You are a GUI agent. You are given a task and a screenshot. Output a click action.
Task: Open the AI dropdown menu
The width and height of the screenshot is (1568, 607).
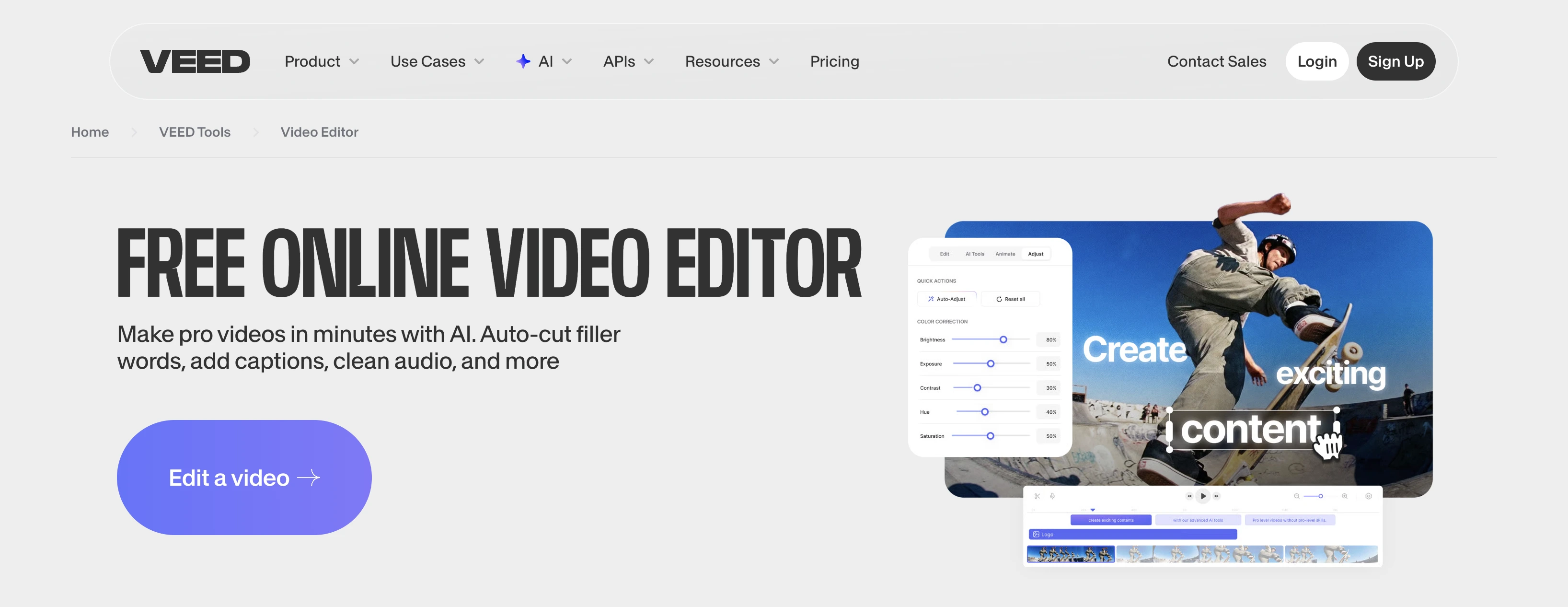tap(544, 61)
